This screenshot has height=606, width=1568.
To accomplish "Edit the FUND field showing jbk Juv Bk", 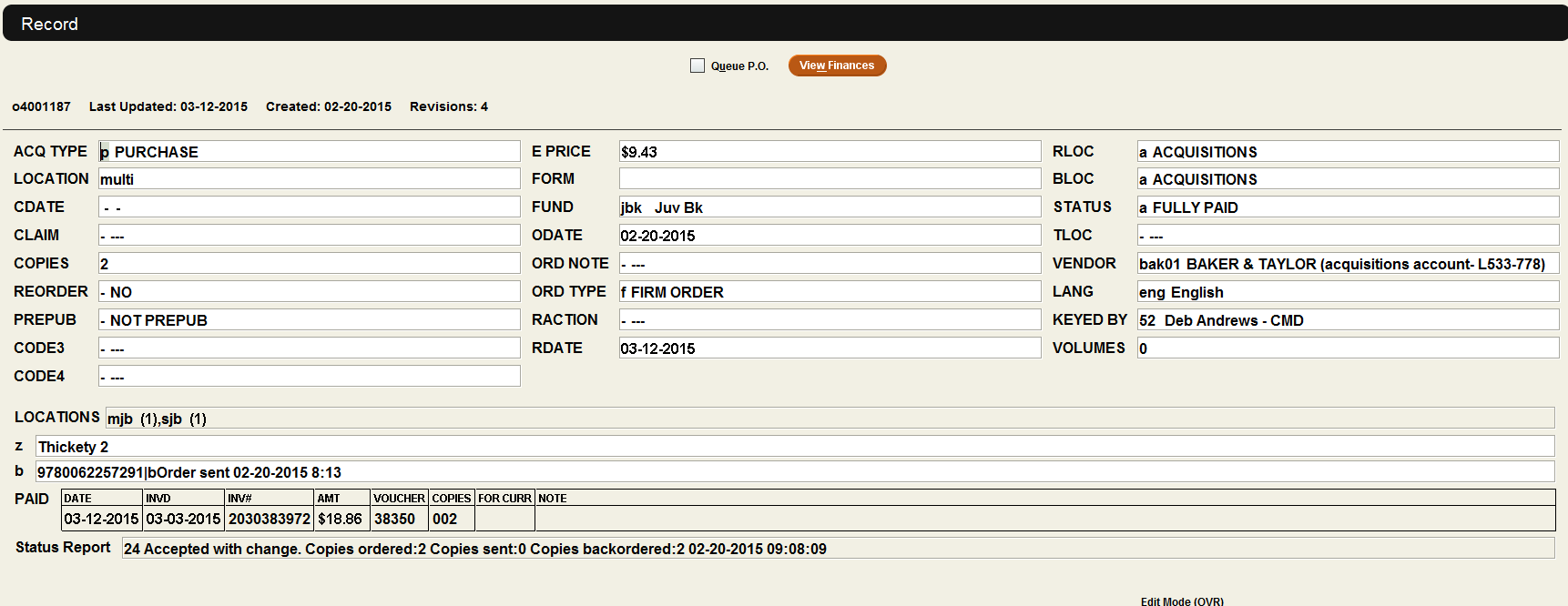I will [830, 207].
